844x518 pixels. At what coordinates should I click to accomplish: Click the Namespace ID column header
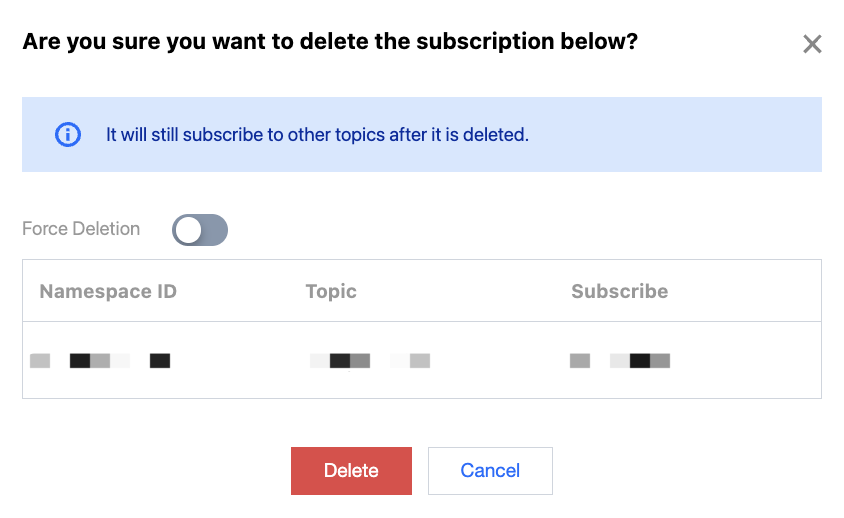pyautogui.click(x=108, y=292)
